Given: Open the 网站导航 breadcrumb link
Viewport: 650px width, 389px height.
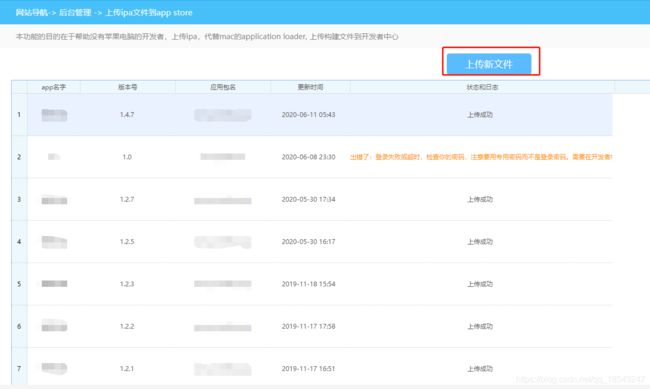Looking at the screenshot, I should (x=32, y=12).
